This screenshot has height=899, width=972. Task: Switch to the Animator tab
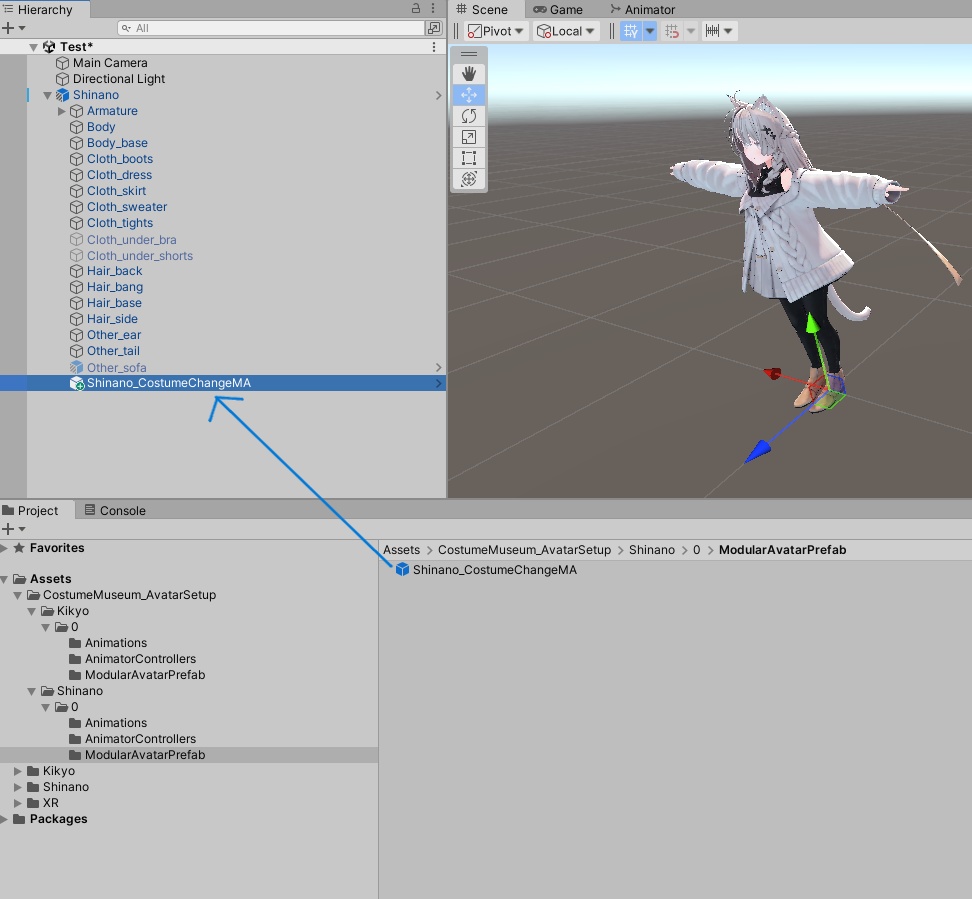[x=643, y=9]
